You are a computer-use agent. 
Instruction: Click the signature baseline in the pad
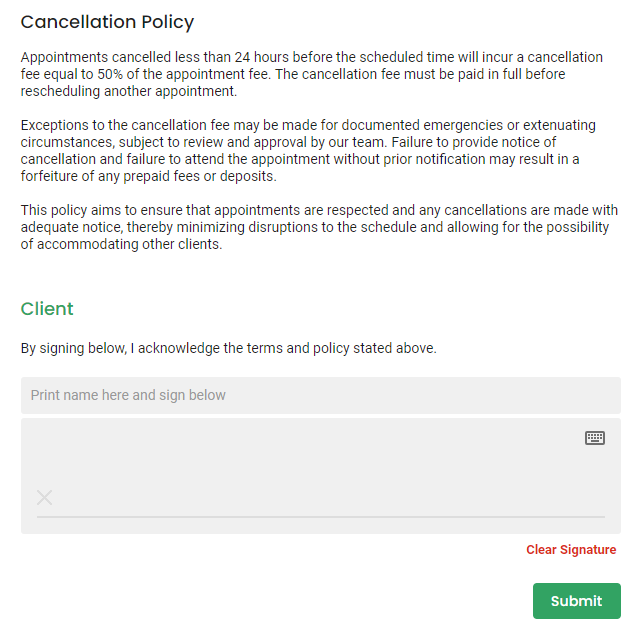point(321,517)
